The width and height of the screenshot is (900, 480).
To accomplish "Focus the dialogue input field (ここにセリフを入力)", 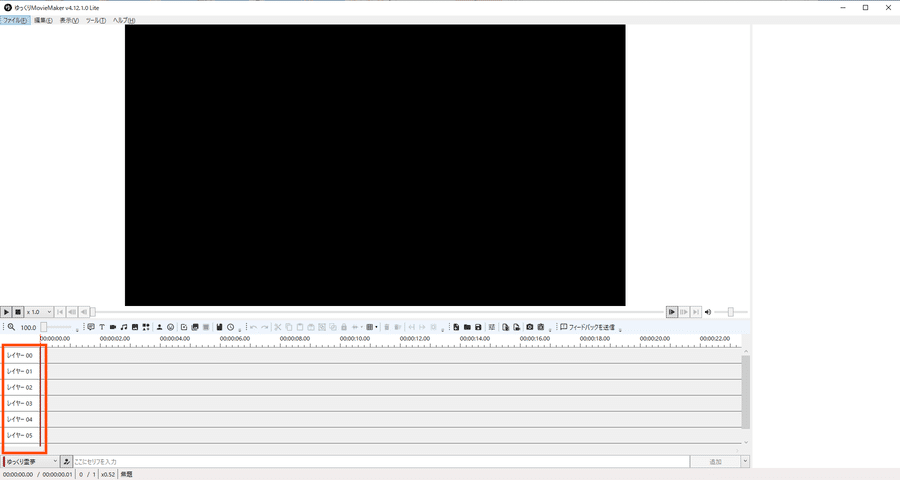I will 381,462.
